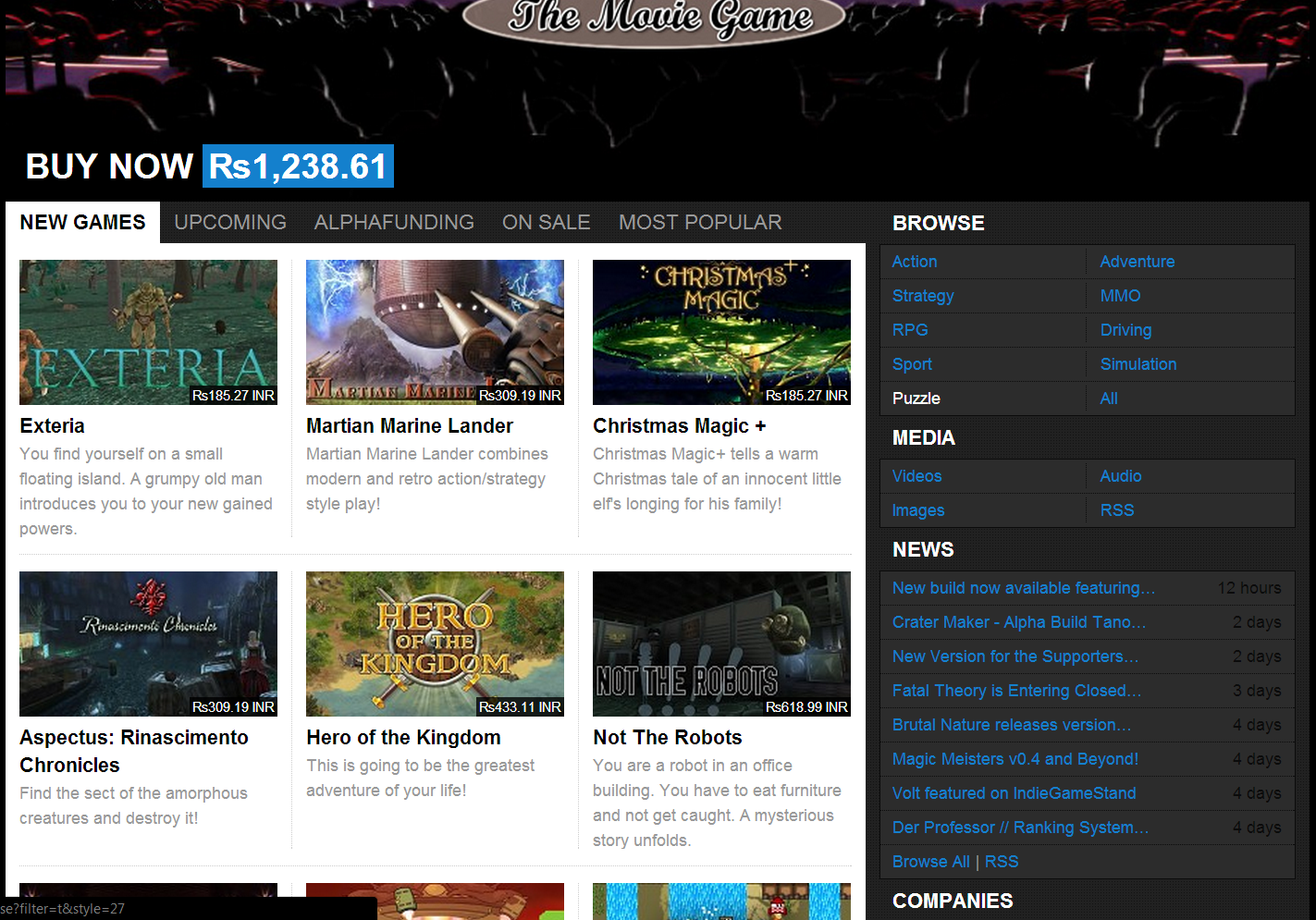The image size is (1316, 920).
Task: Open the Audio media link
Action: click(x=1121, y=476)
